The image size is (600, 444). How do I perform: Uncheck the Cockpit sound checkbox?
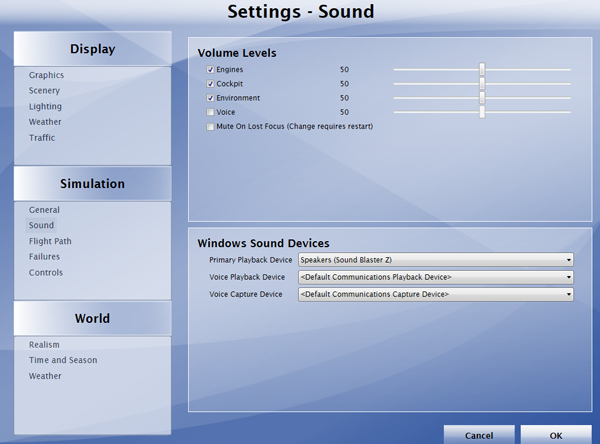[210, 84]
